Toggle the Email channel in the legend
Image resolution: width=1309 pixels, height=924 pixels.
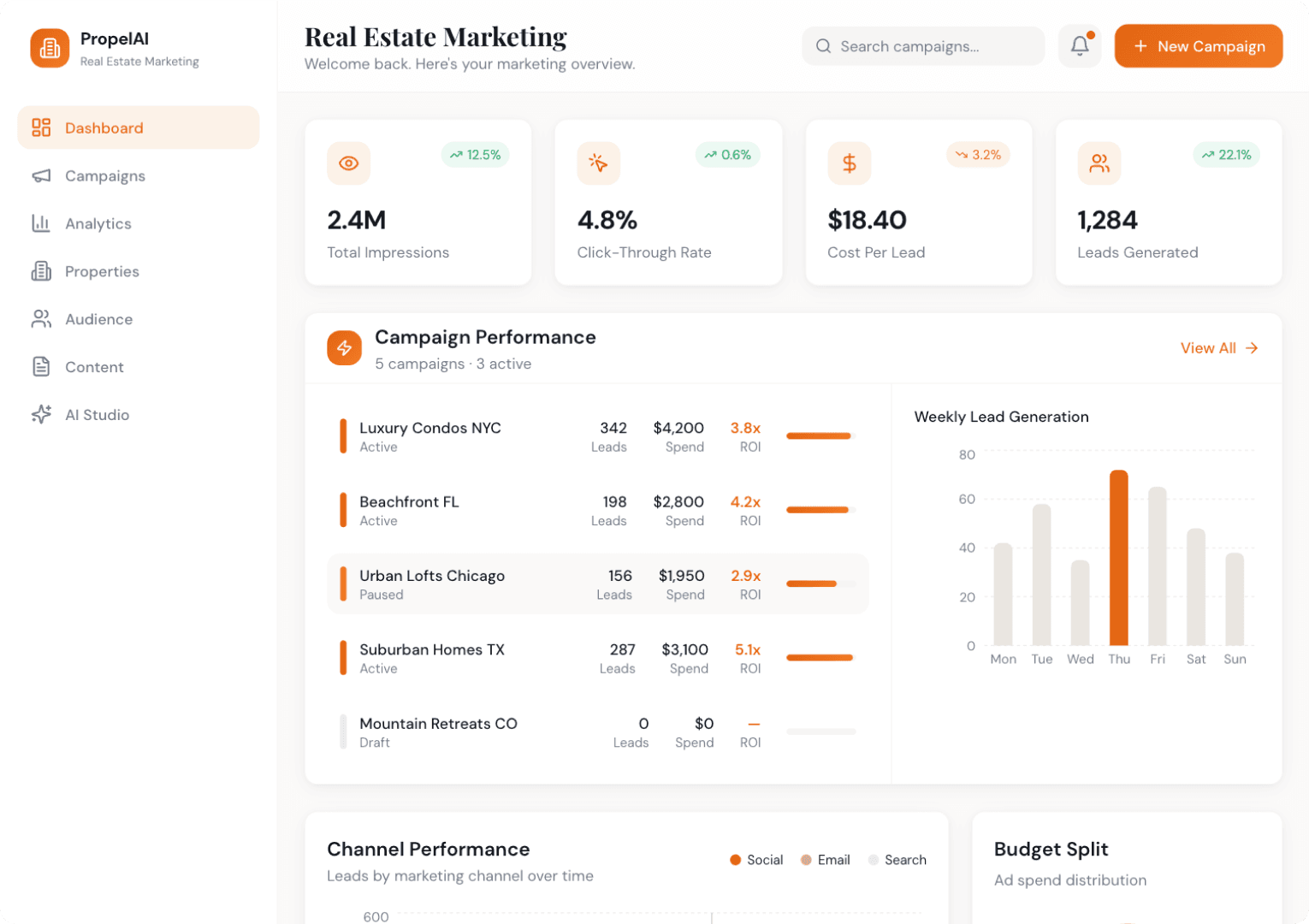click(825, 860)
